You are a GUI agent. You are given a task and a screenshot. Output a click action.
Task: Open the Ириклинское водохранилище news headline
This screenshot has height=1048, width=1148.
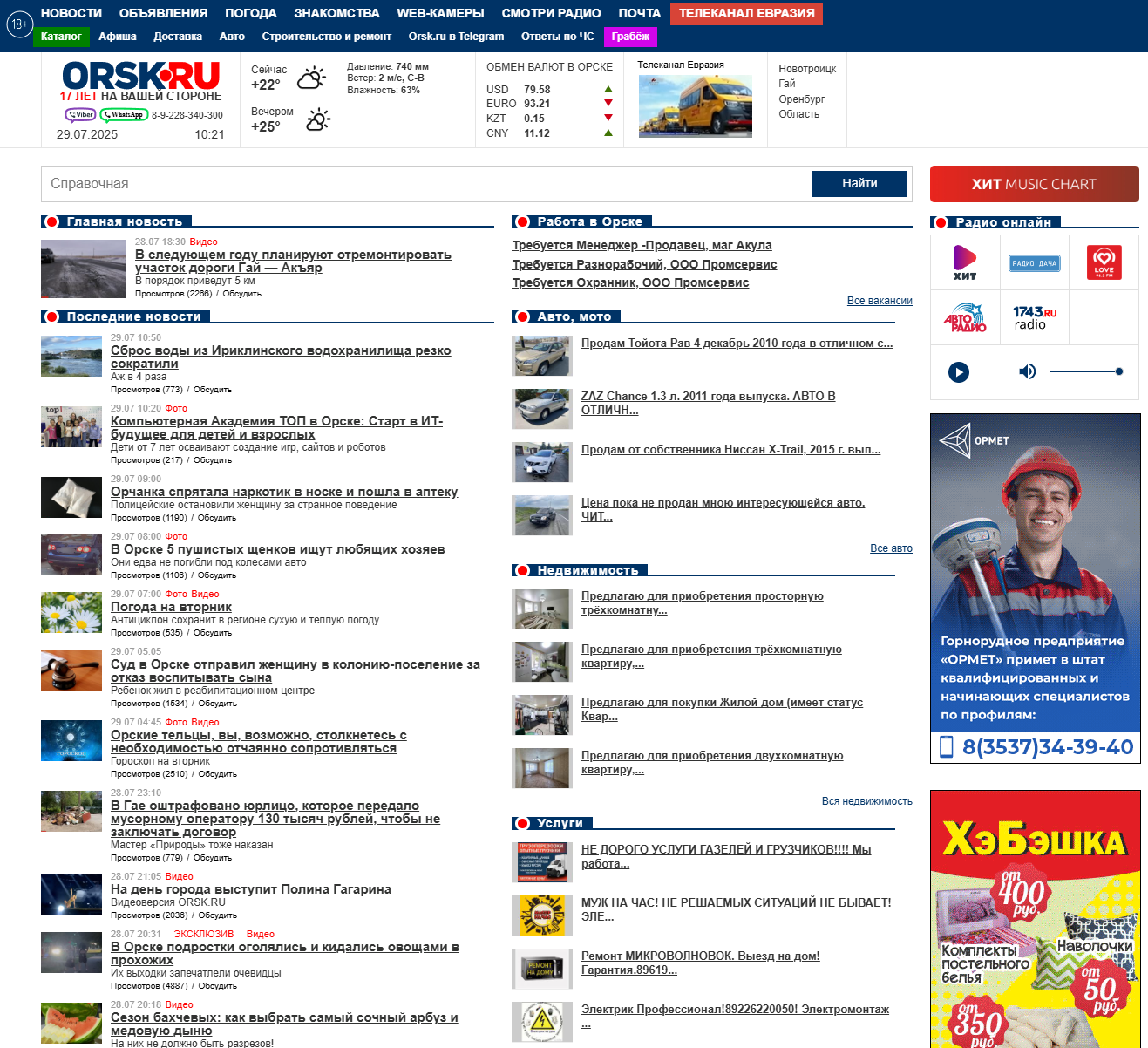pyautogui.click(x=281, y=357)
